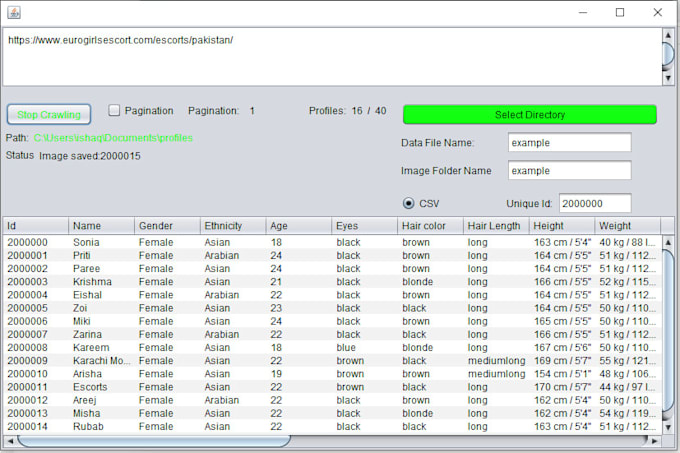Click the Height column header

coord(562,226)
